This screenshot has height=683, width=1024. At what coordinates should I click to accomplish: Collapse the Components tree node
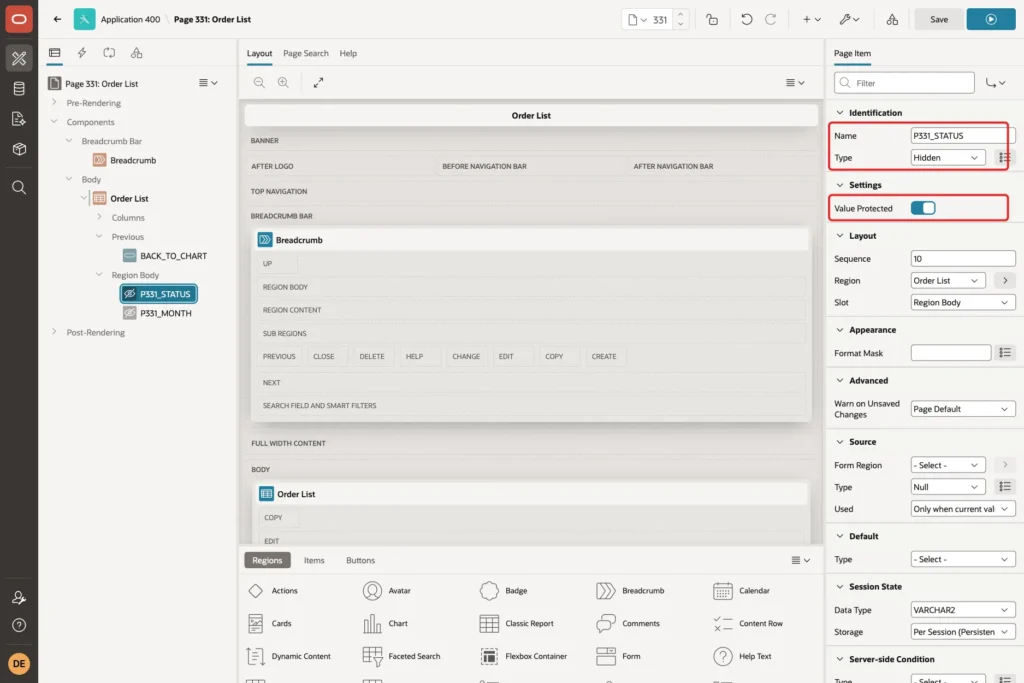[x=54, y=121]
